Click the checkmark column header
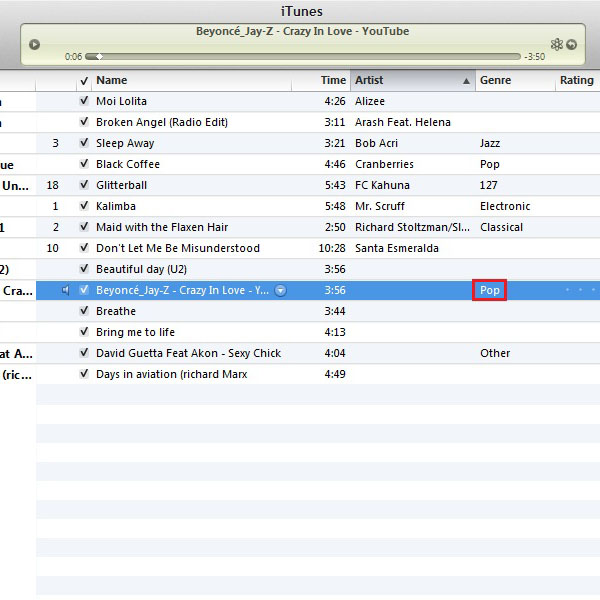Viewport: 600px width, 600px height. [x=84, y=81]
